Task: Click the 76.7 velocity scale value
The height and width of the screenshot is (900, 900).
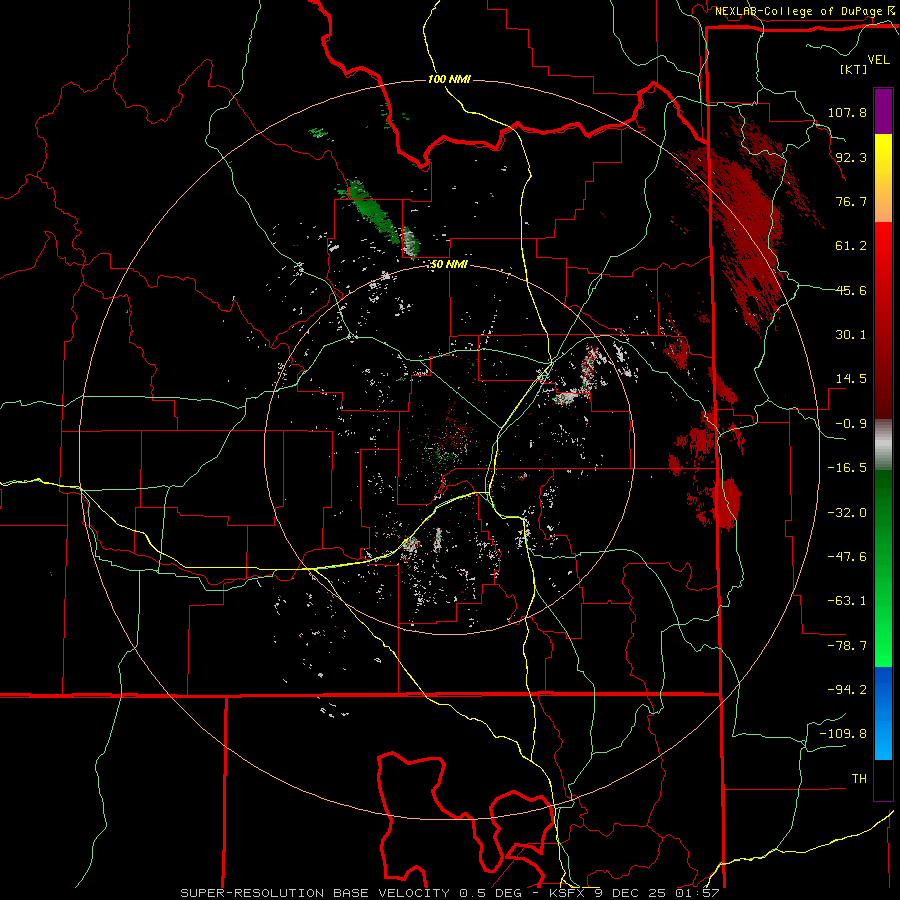Action: point(851,201)
